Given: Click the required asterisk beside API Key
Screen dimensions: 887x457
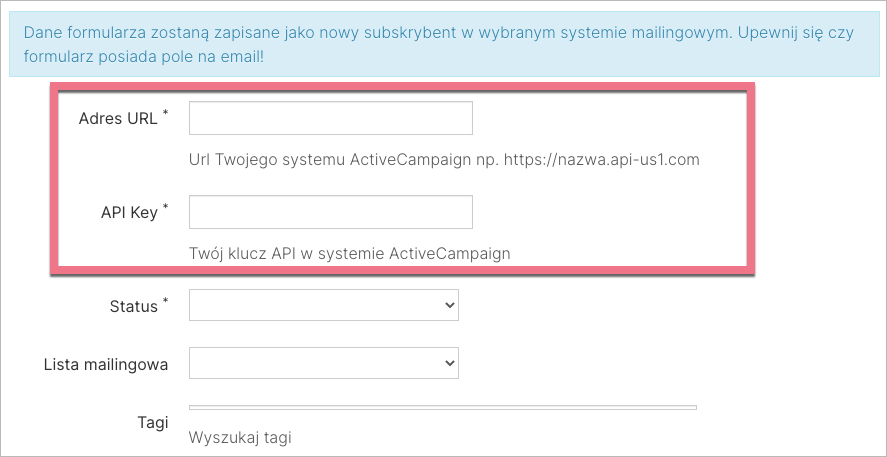Looking at the screenshot, I should point(165,207).
